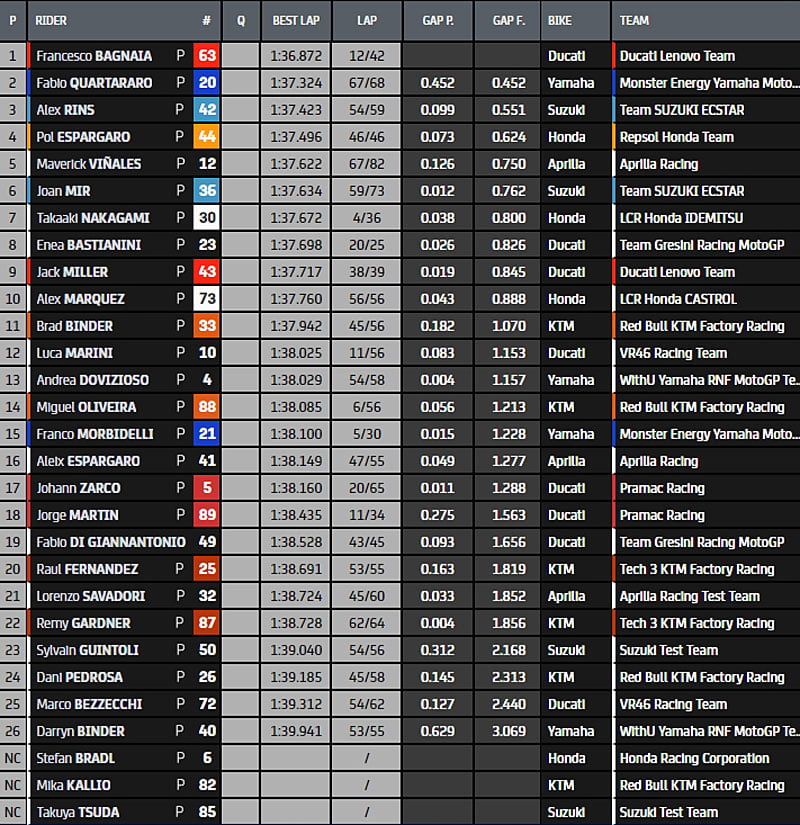The image size is (800, 825).
Task: Click the RIDER column header
Action: point(51,20)
